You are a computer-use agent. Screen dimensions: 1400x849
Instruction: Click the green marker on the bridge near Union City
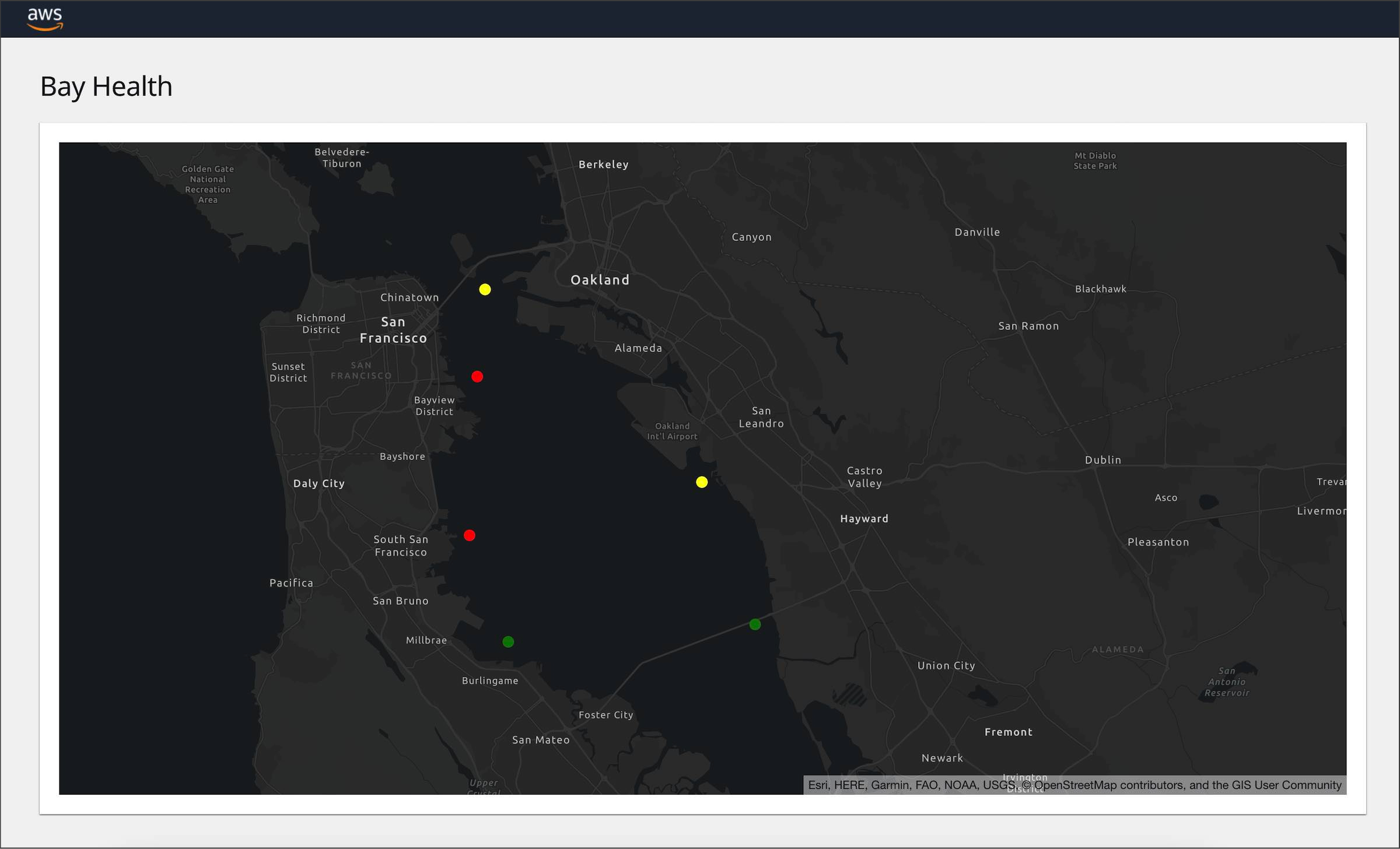[x=755, y=625]
